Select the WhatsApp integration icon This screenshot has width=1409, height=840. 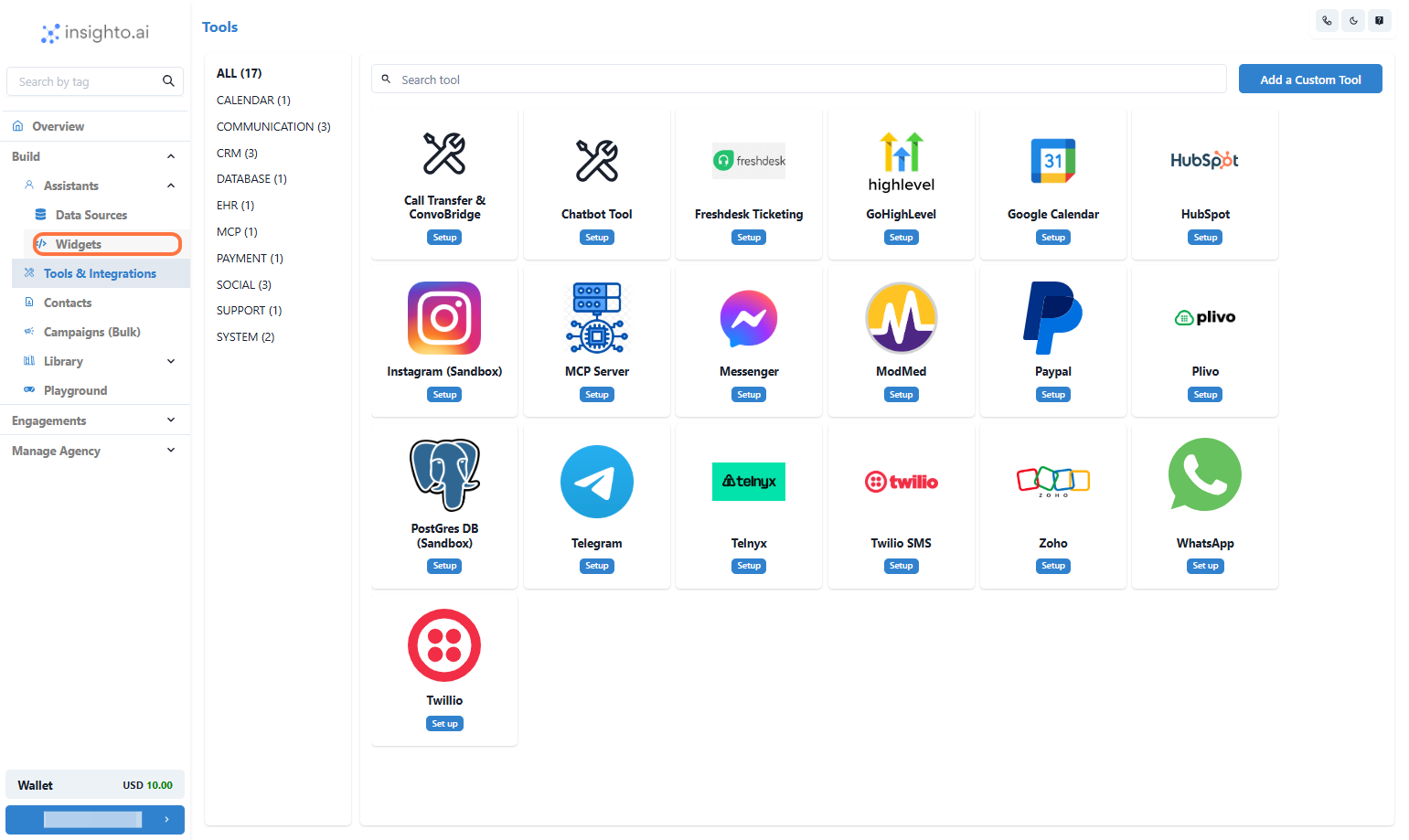pyautogui.click(x=1204, y=474)
